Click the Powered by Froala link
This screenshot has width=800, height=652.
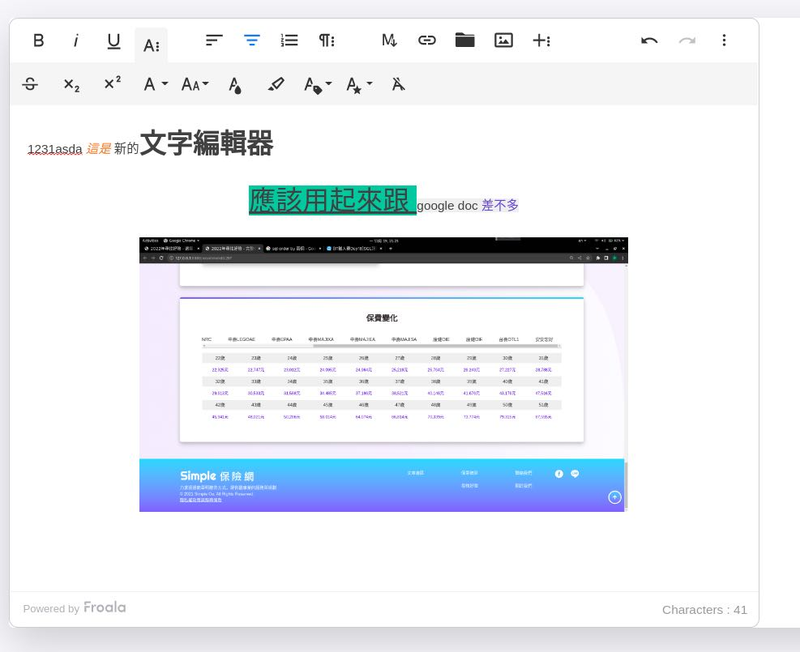point(74,607)
